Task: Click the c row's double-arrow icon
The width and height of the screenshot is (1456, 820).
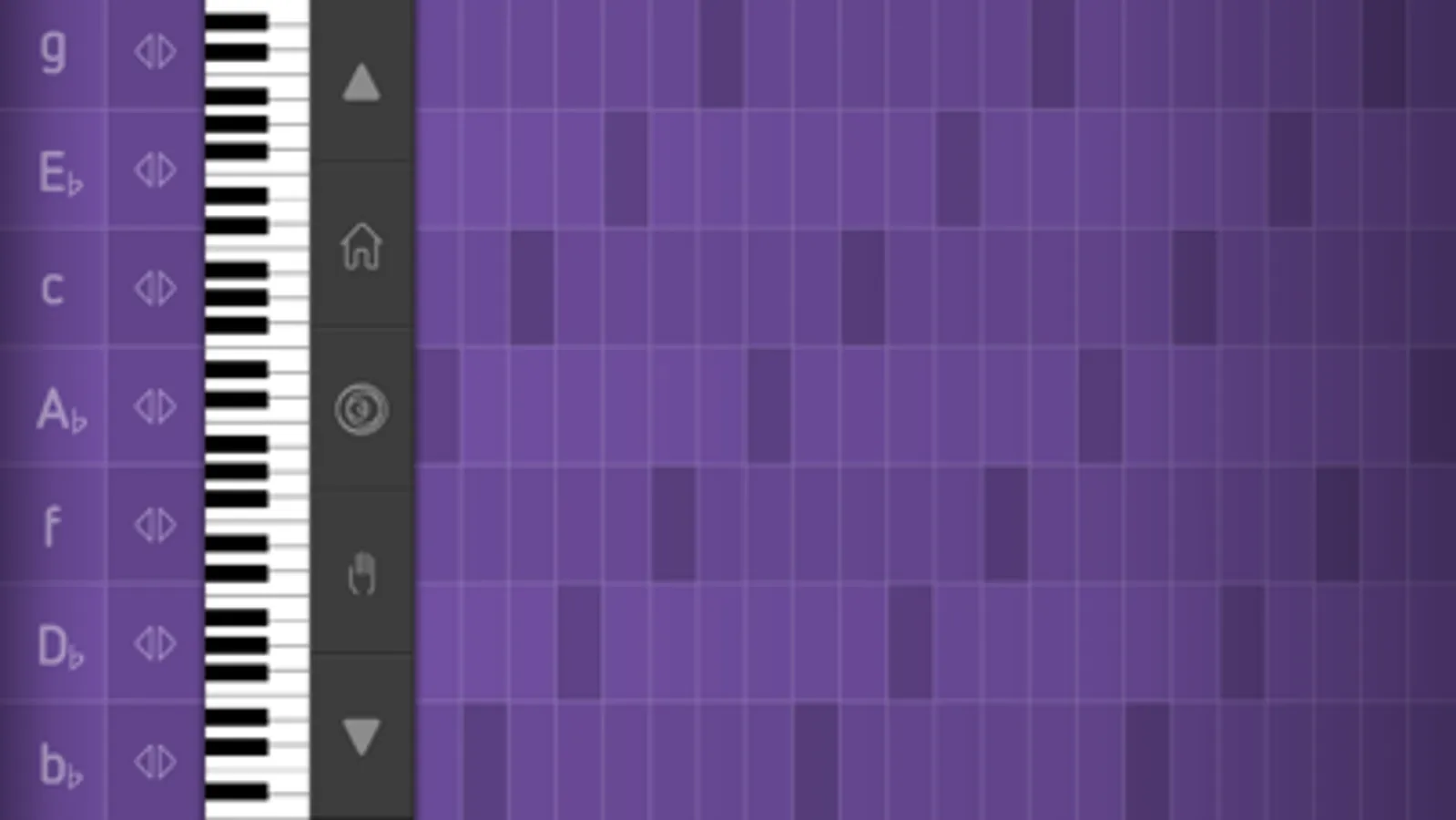Action: tap(155, 289)
